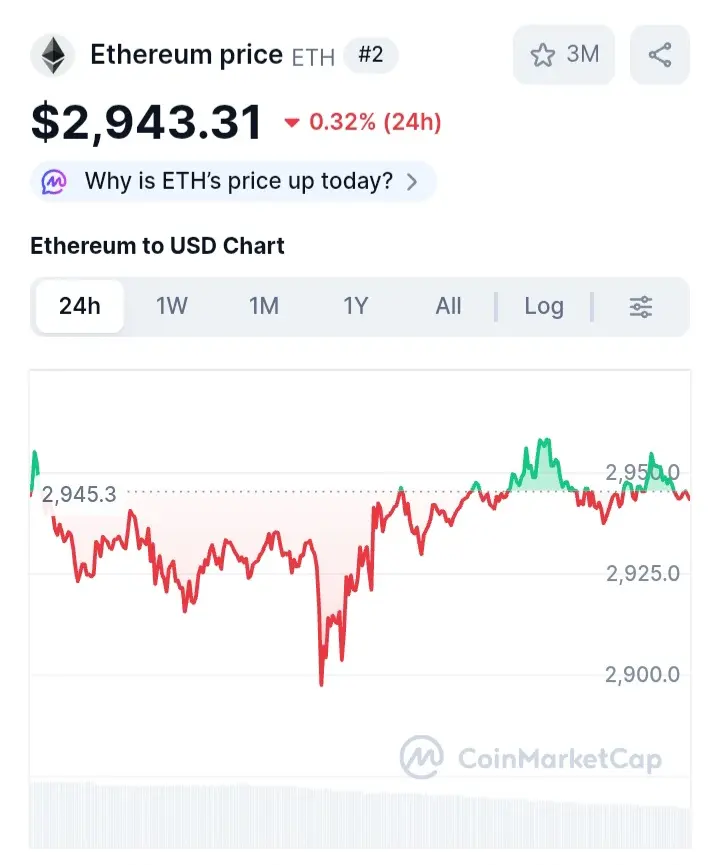Open "Why is ETH's price up today?"
The height and width of the screenshot is (865, 720).
(238, 182)
